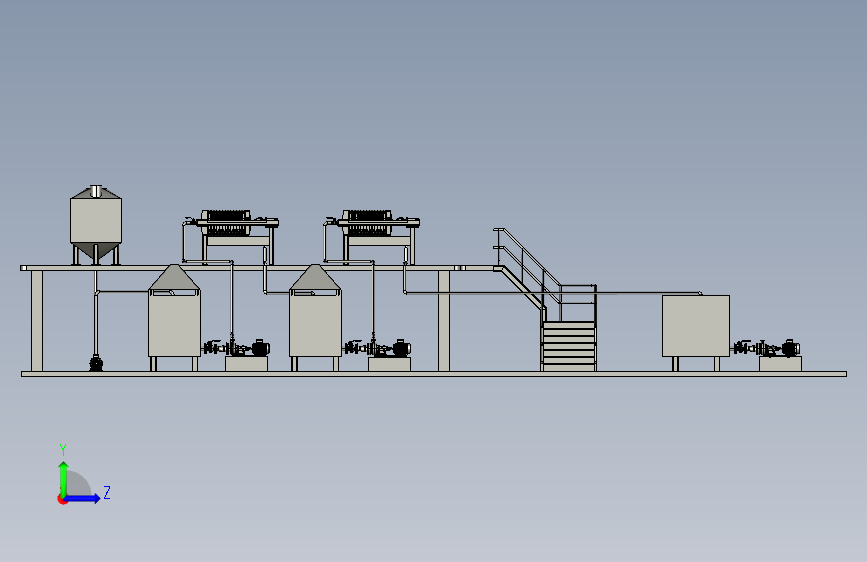Click the blue Z axis arrow of triad

(x=83, y=498)
